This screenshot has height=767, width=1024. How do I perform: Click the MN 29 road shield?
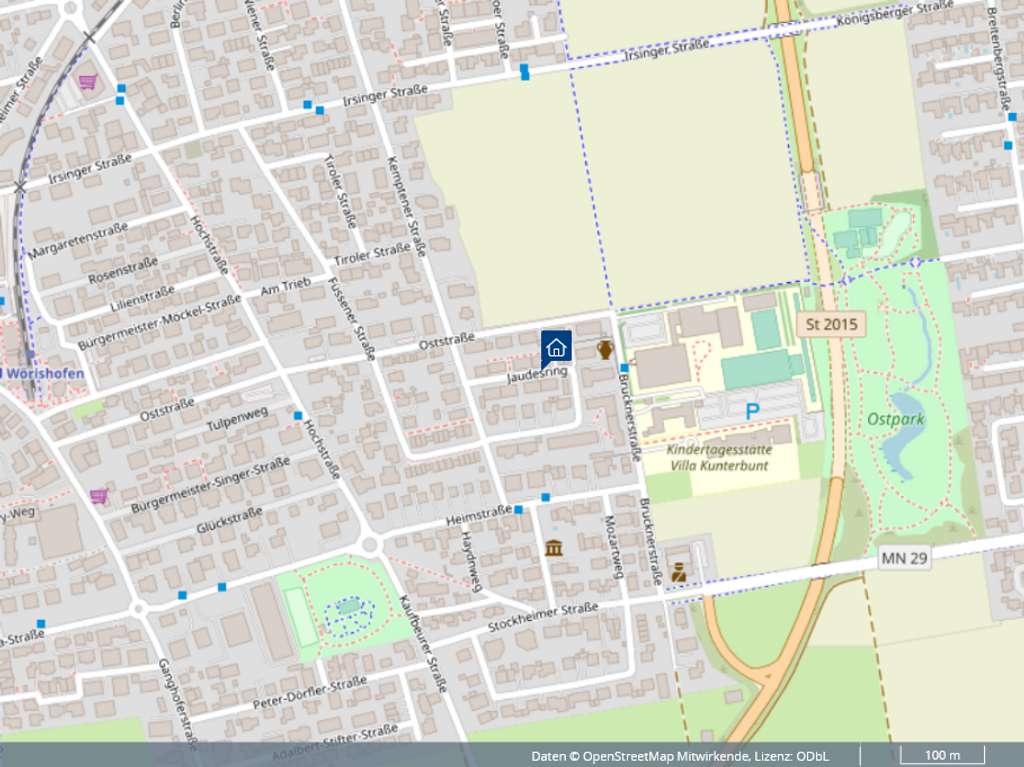click(905, 558)
